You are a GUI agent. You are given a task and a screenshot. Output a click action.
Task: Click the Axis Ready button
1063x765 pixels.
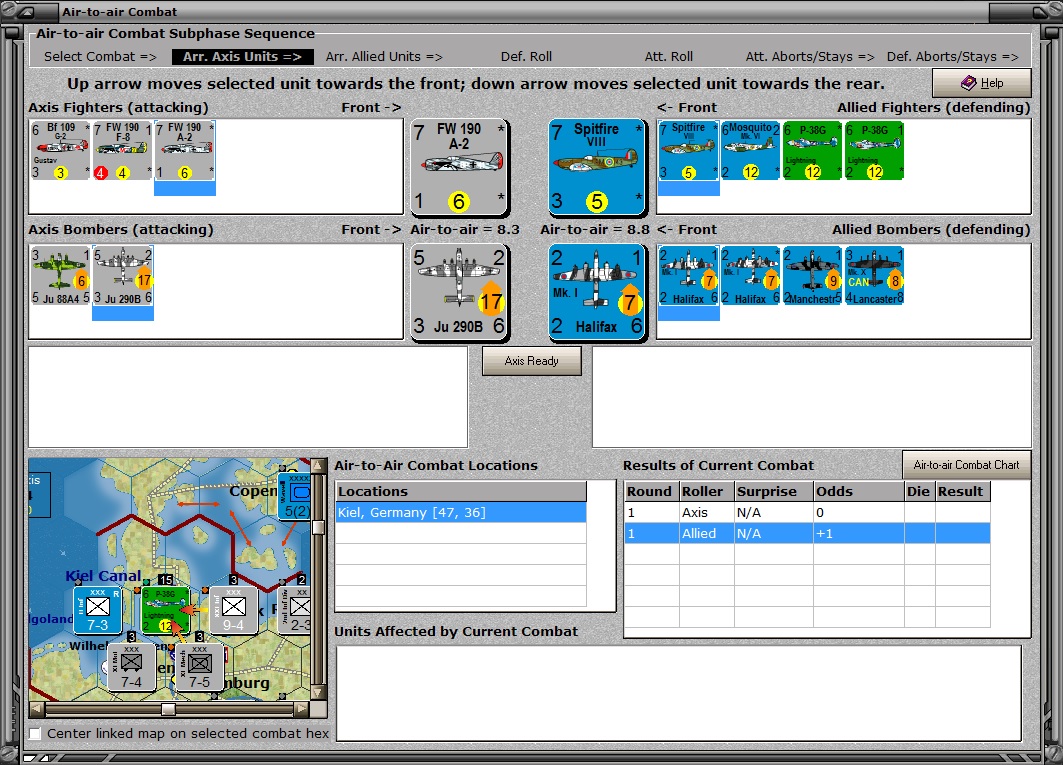click(532, 361)
